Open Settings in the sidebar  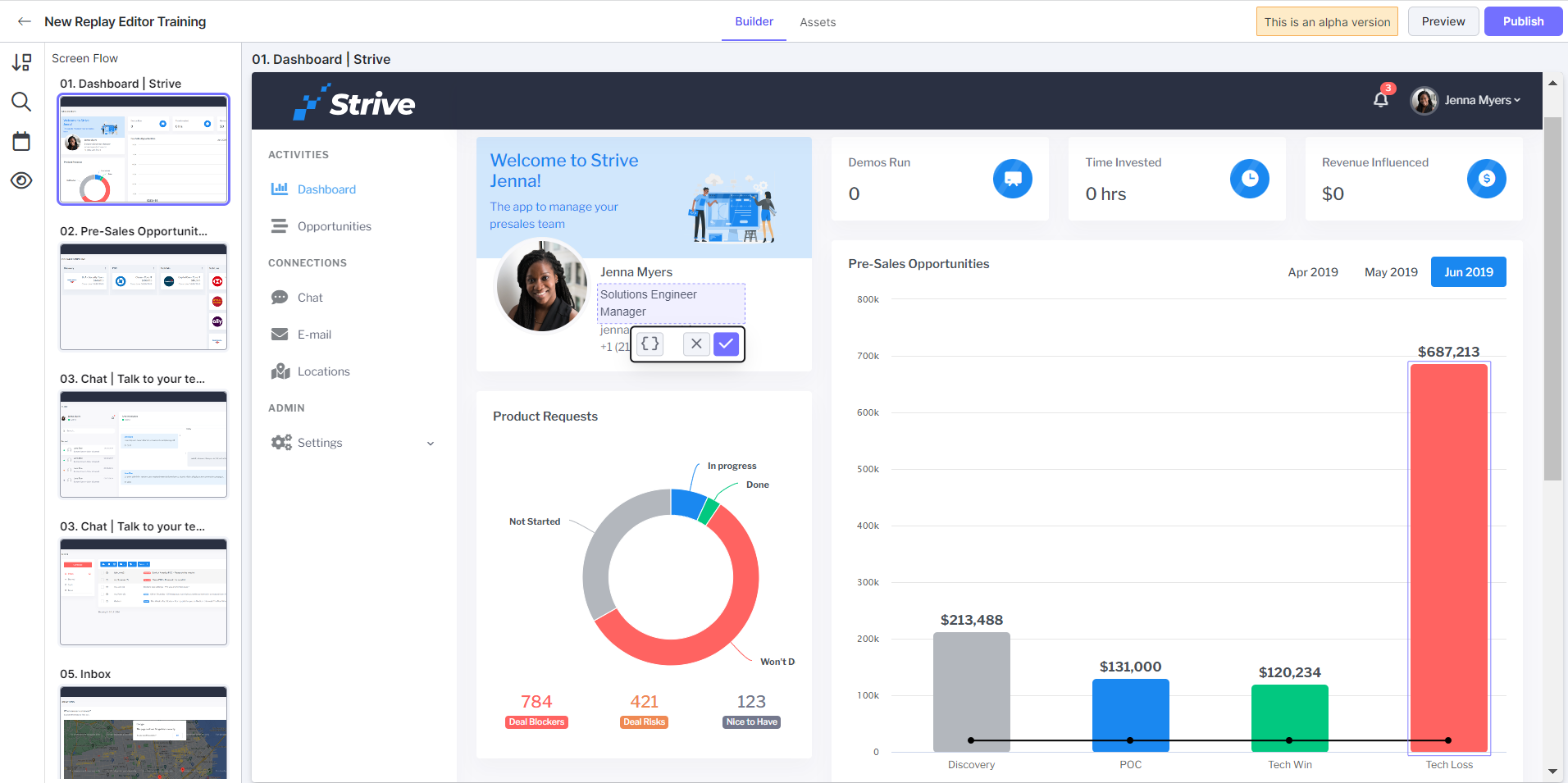click(x=320, y=443)
